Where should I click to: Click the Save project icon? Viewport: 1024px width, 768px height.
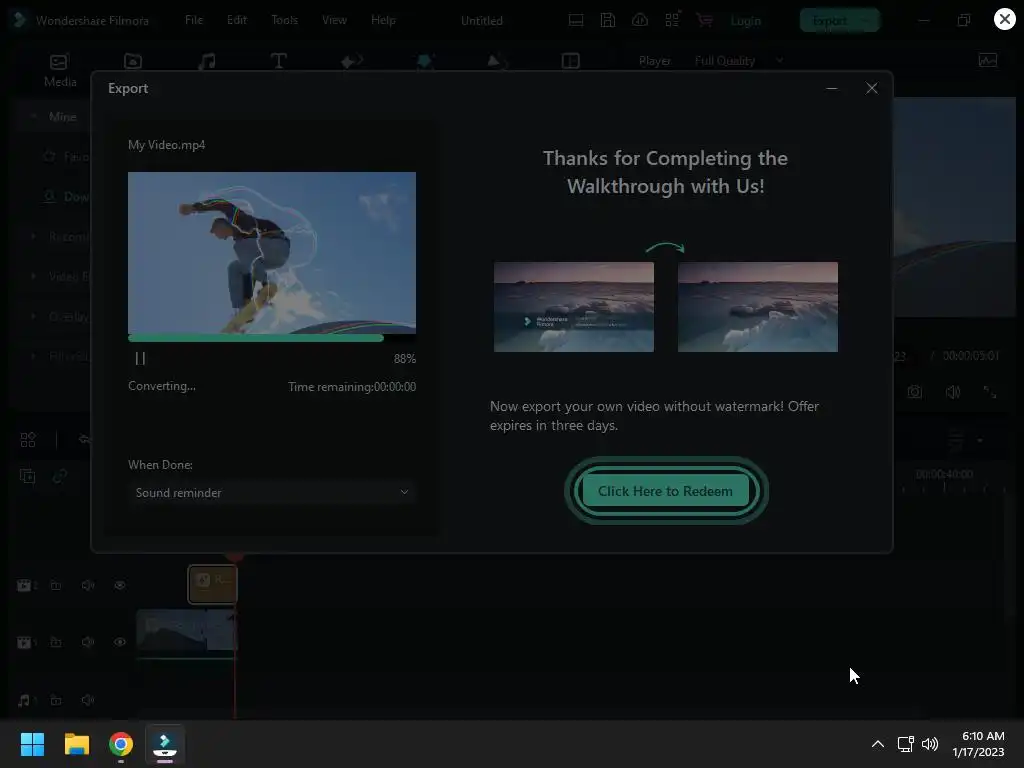coord(608,20)
